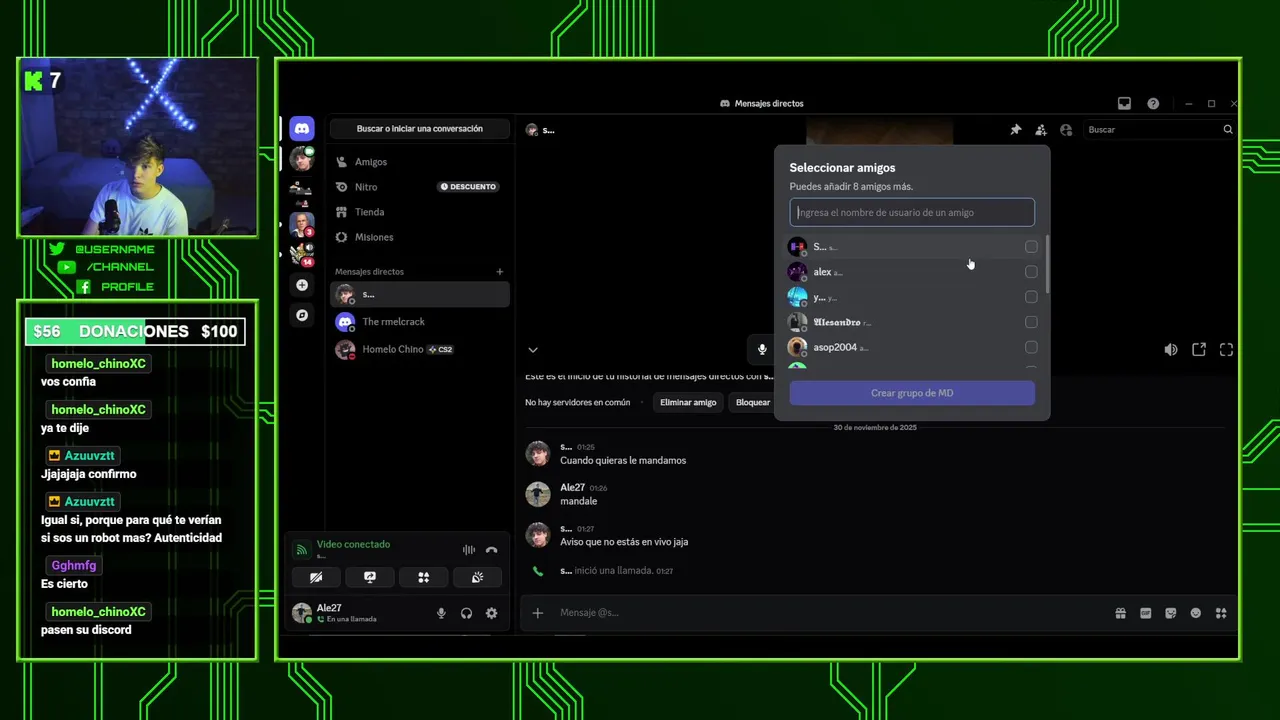Click message "Aviso que no estás en vivo jaja"
The width and height of the screenshot is (1280, 720).
(624, 542)
